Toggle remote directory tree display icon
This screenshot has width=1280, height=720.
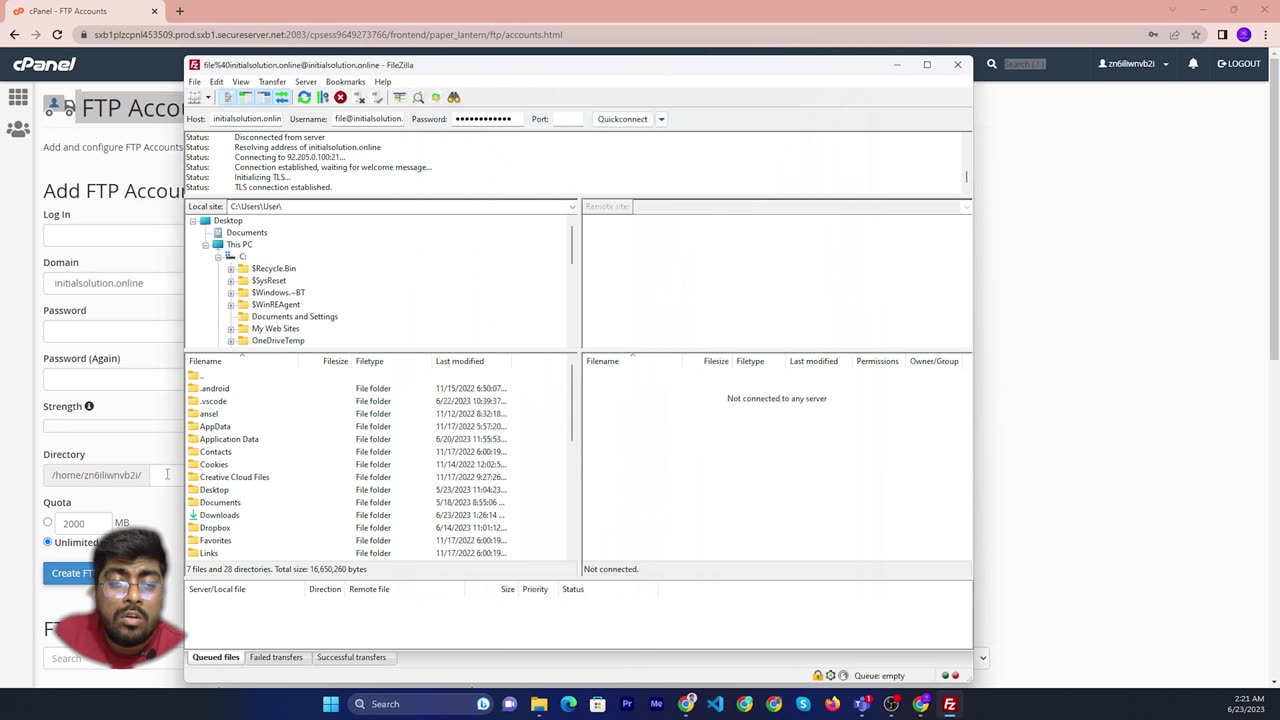[264, 97]
